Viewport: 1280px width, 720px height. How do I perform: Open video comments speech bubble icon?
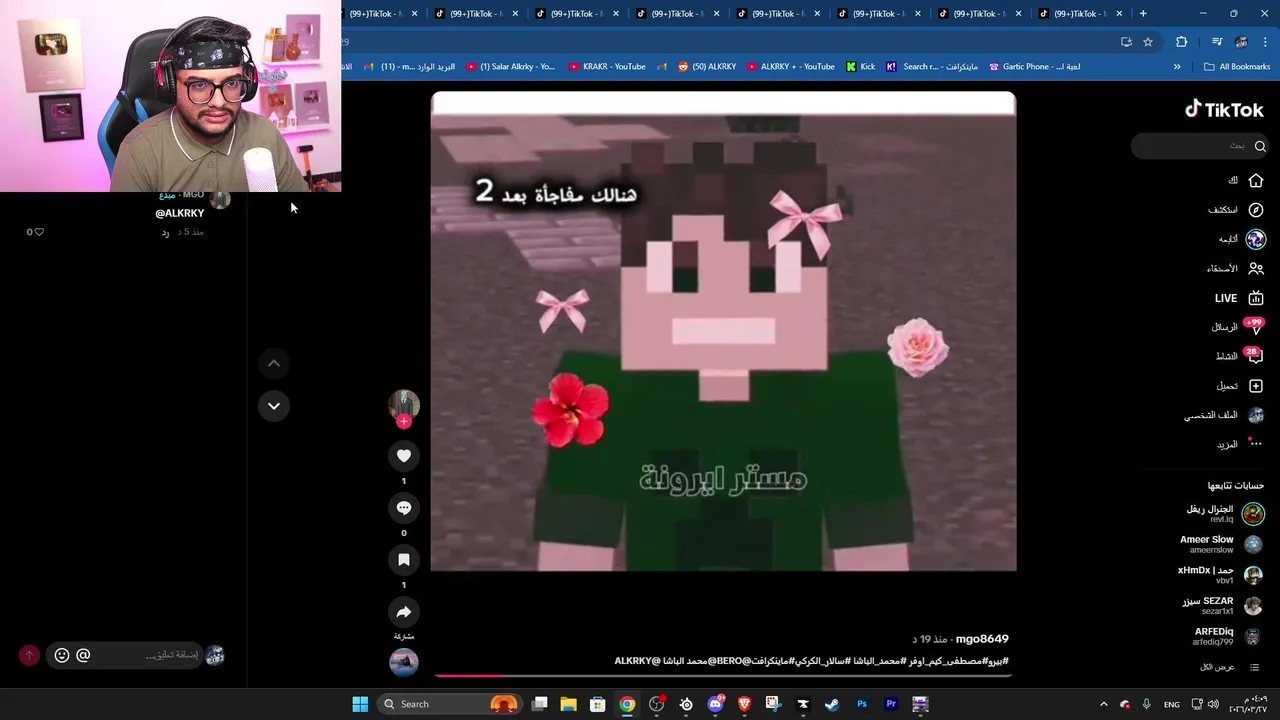coord(404,508)
